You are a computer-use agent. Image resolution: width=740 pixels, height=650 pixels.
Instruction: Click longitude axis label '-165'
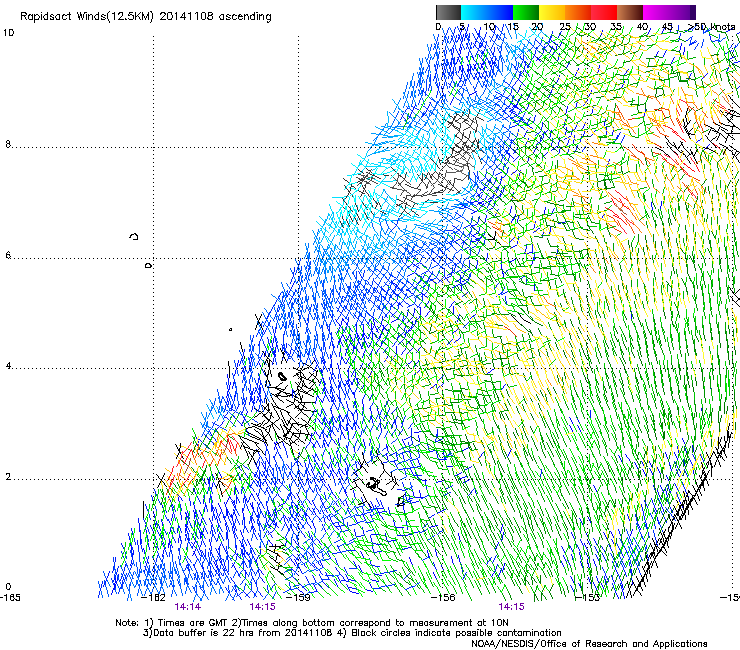[10, 598]
